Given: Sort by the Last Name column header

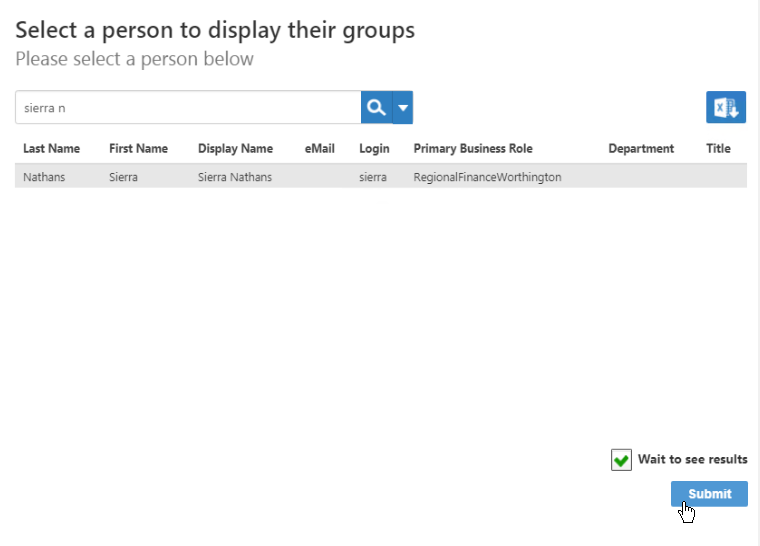Looking at the screenshot, I should point(51,149).
